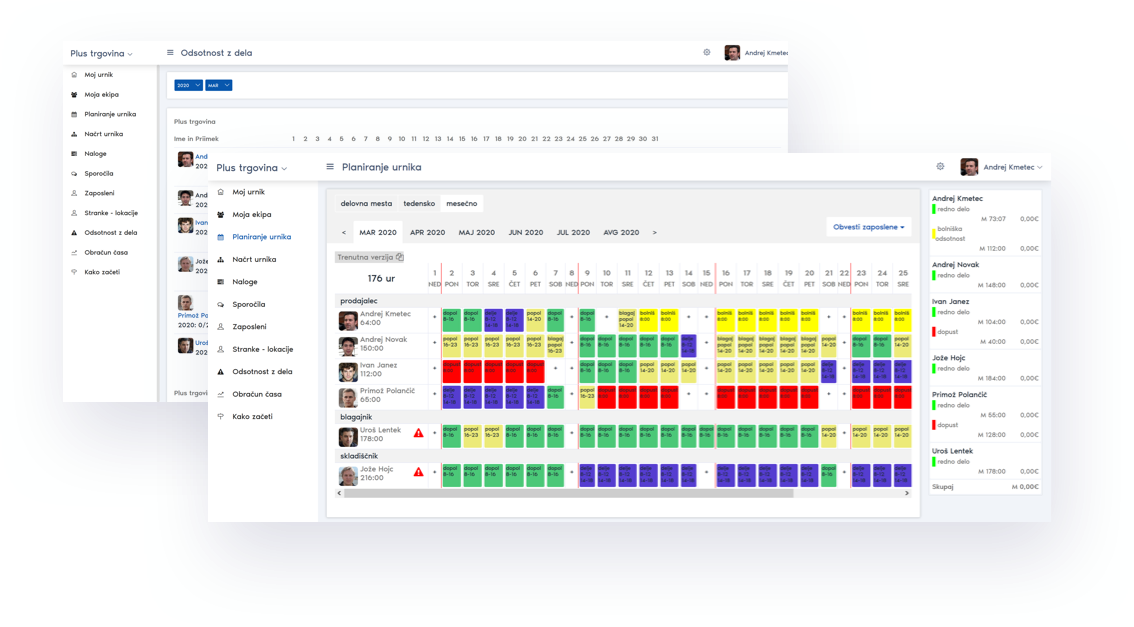Go to Načrt urnika in front sidebar

tap(254, 259)
